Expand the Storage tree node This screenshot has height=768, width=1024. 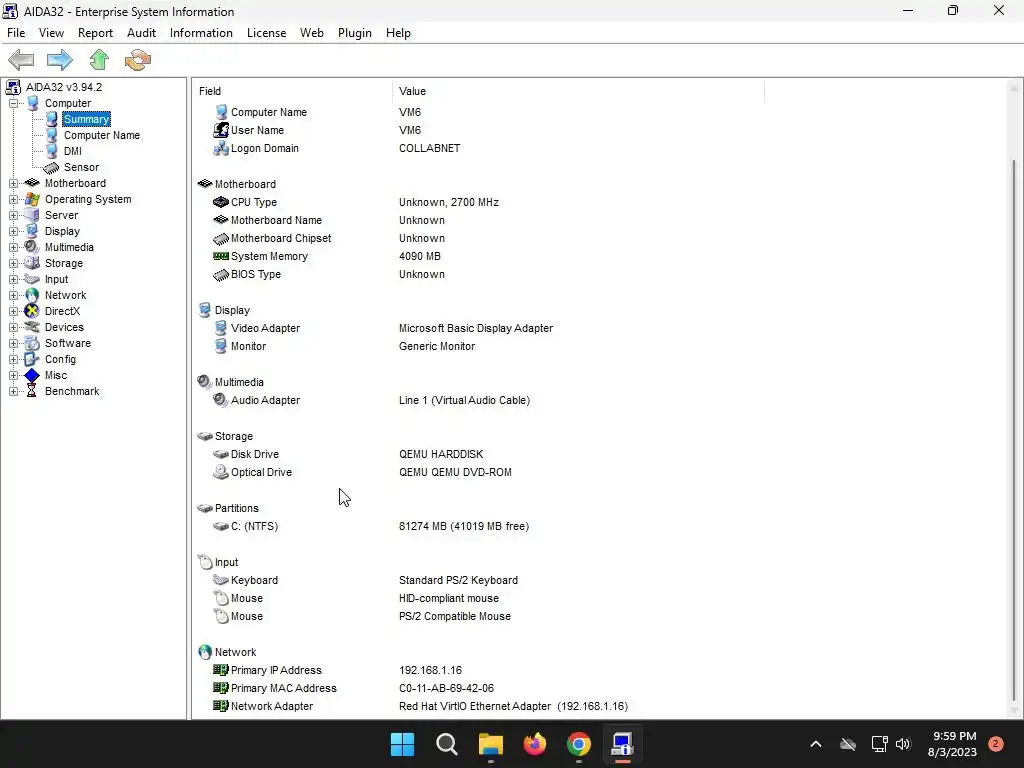tap(13, 263)
